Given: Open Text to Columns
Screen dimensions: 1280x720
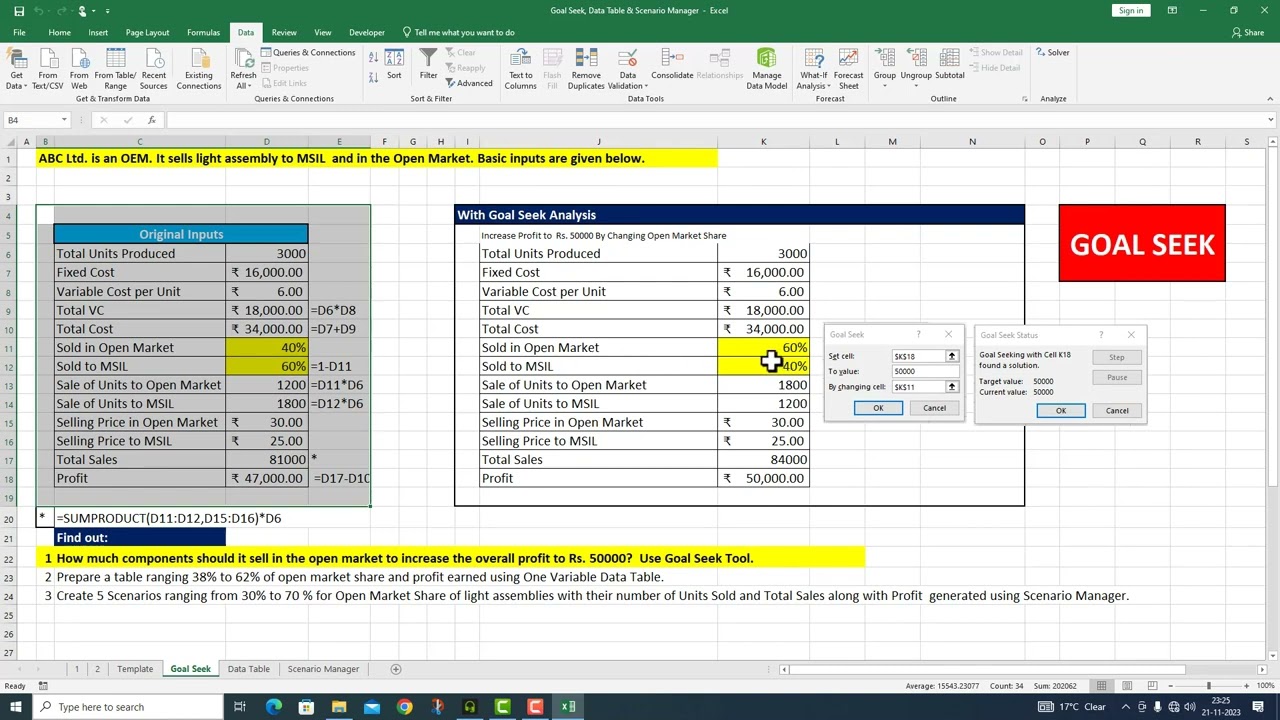Looking at the screenshot, I should tap(520, 67).
